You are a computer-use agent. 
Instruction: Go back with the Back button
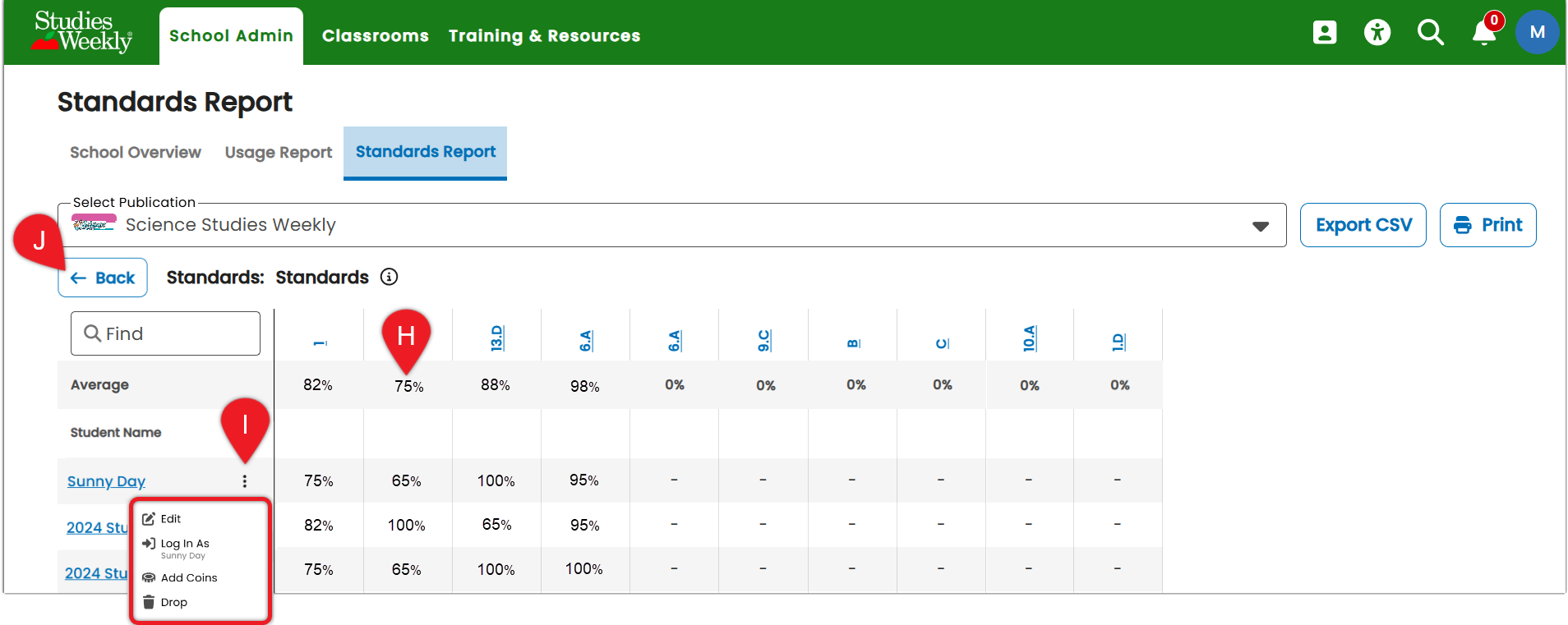(103, 278)
